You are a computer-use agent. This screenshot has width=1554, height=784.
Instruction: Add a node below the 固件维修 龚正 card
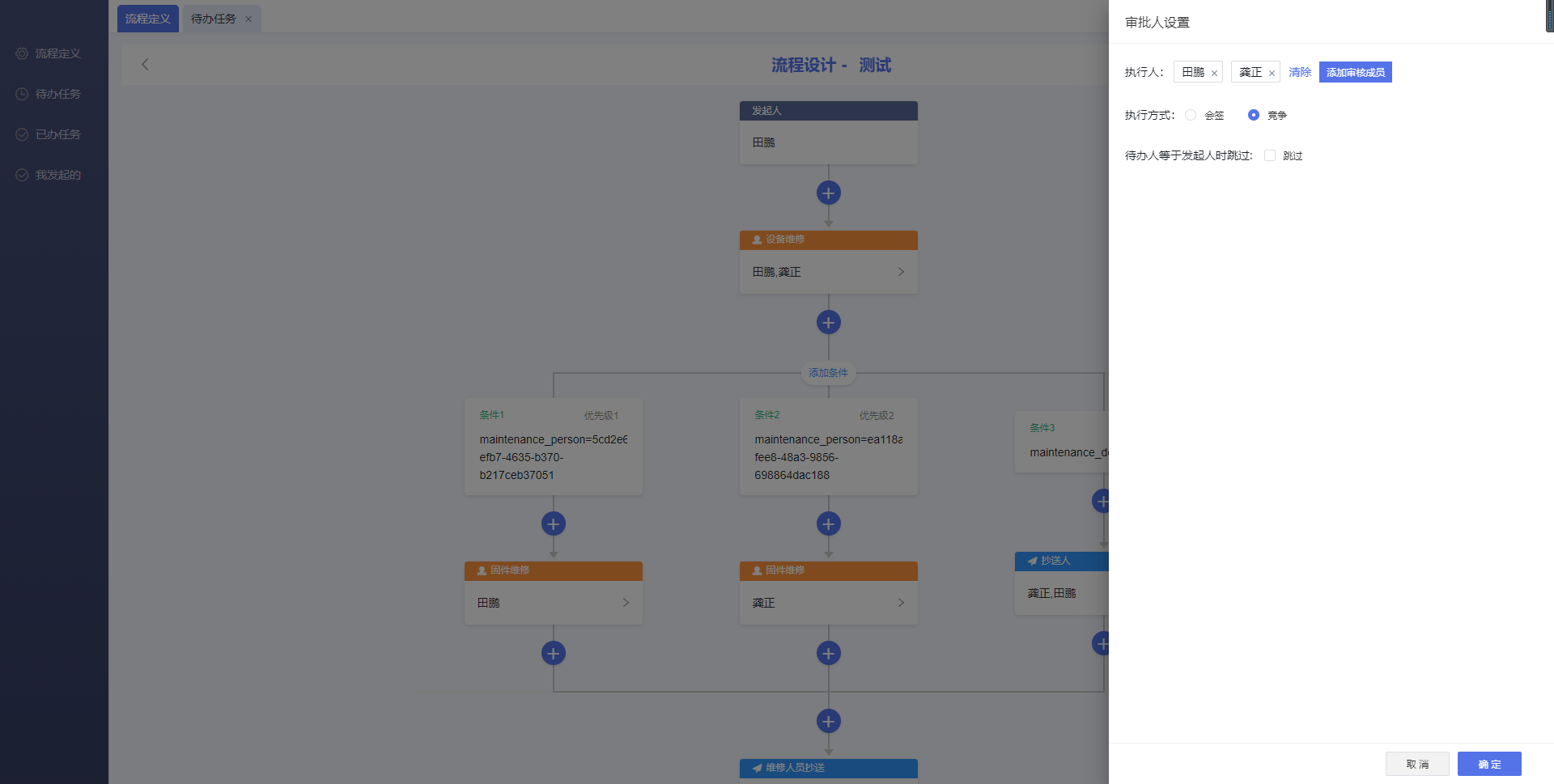pos(828,654)
